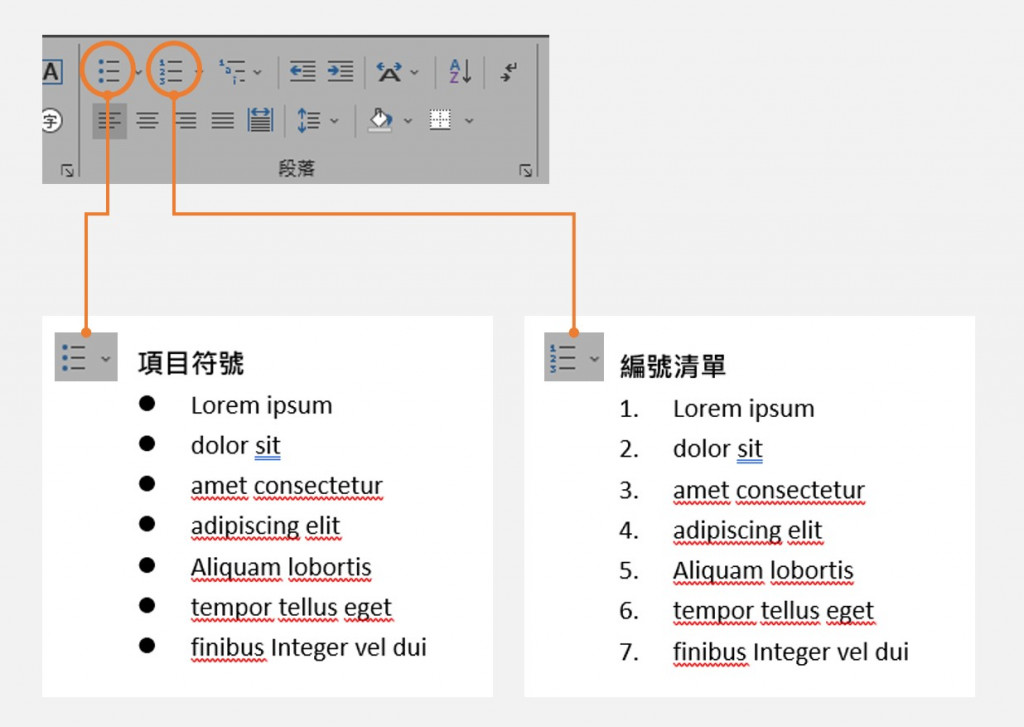Viewport: 1024px width, 727px height.
Task: Expand the Multilevel List dropdown arrow
Action: coord(257,72)
